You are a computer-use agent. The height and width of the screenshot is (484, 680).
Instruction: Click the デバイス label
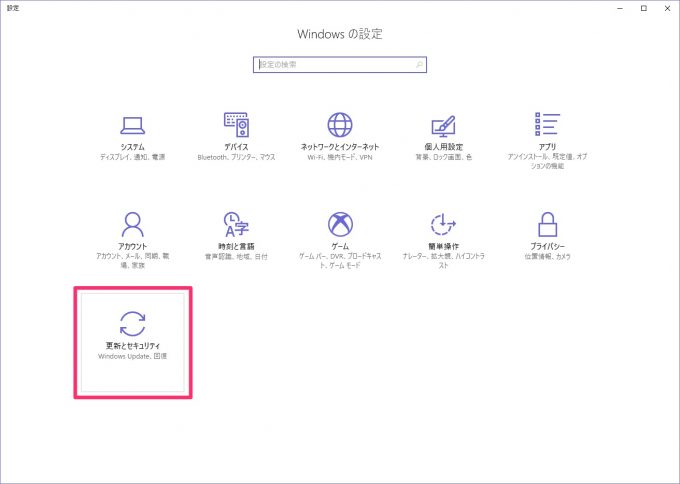point(236,147)
